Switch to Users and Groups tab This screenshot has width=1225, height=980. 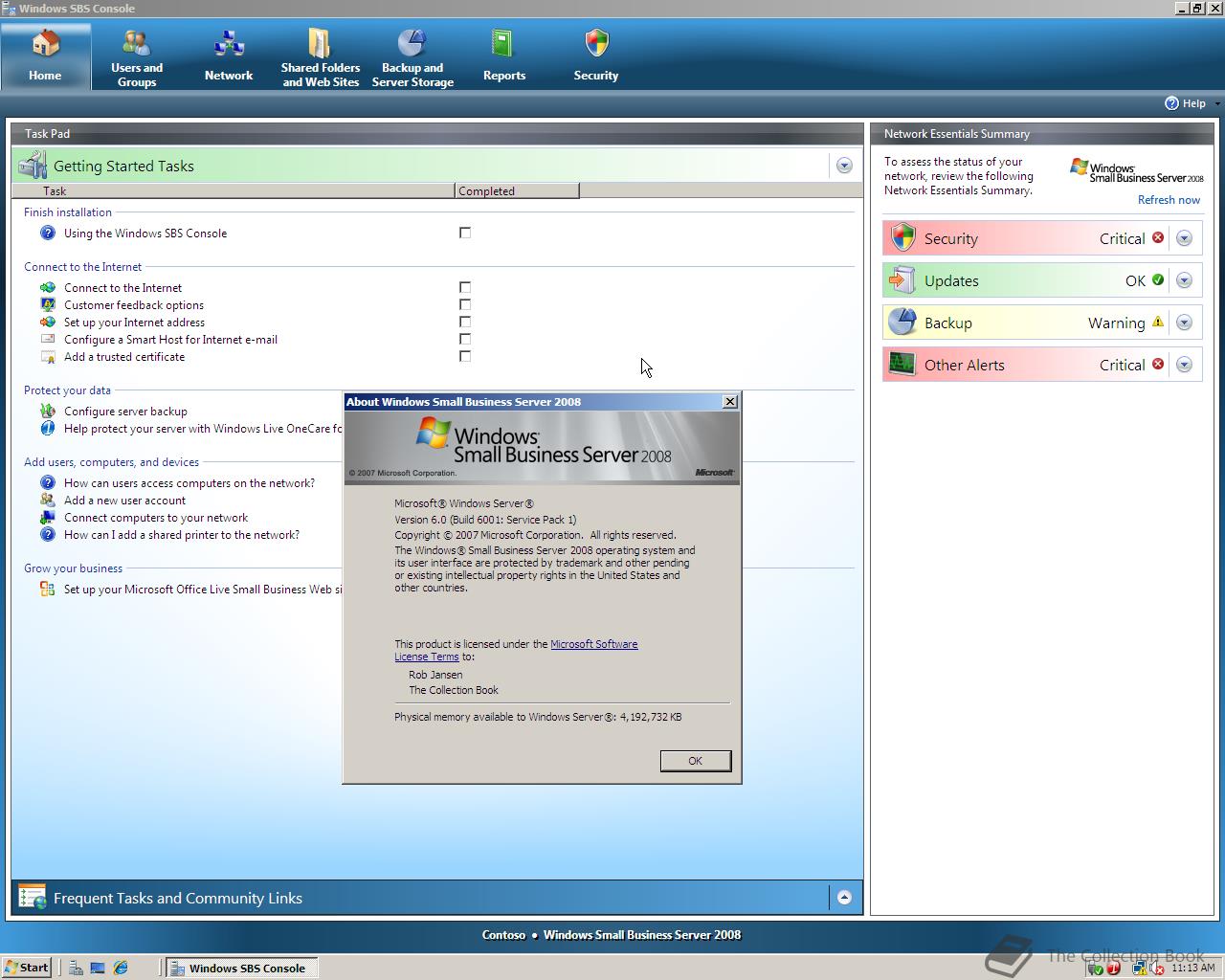tap(137, 56)
